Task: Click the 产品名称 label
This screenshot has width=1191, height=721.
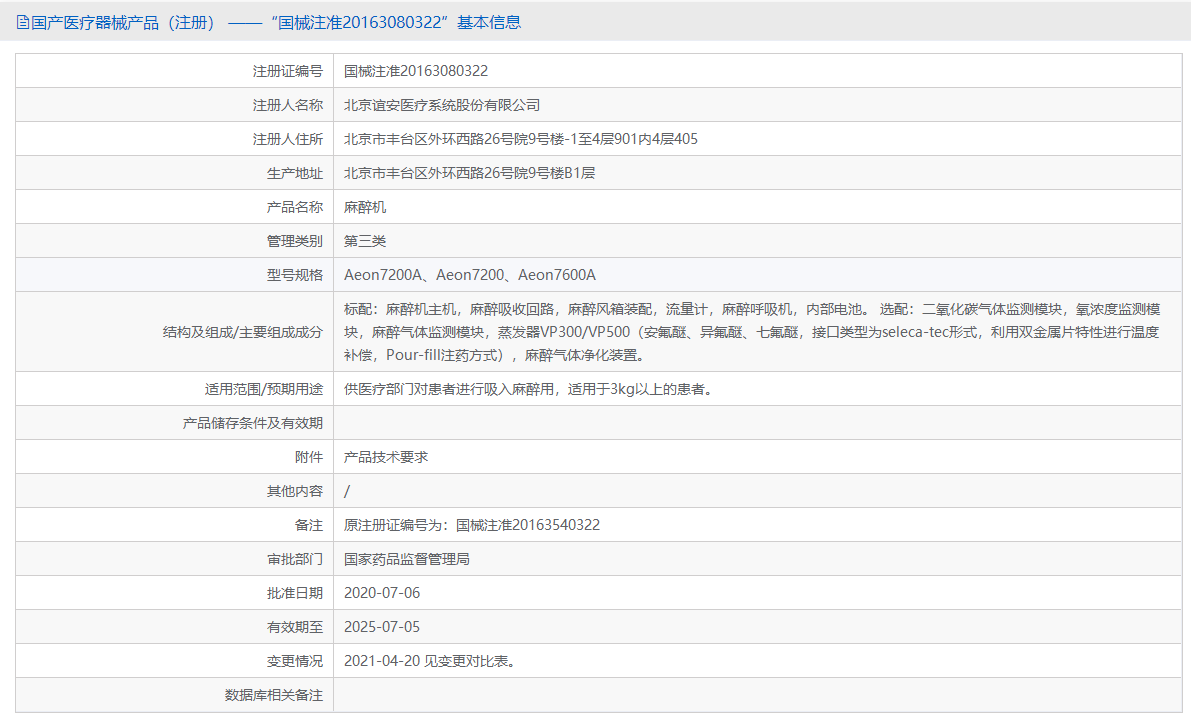Action: (295, 207)
